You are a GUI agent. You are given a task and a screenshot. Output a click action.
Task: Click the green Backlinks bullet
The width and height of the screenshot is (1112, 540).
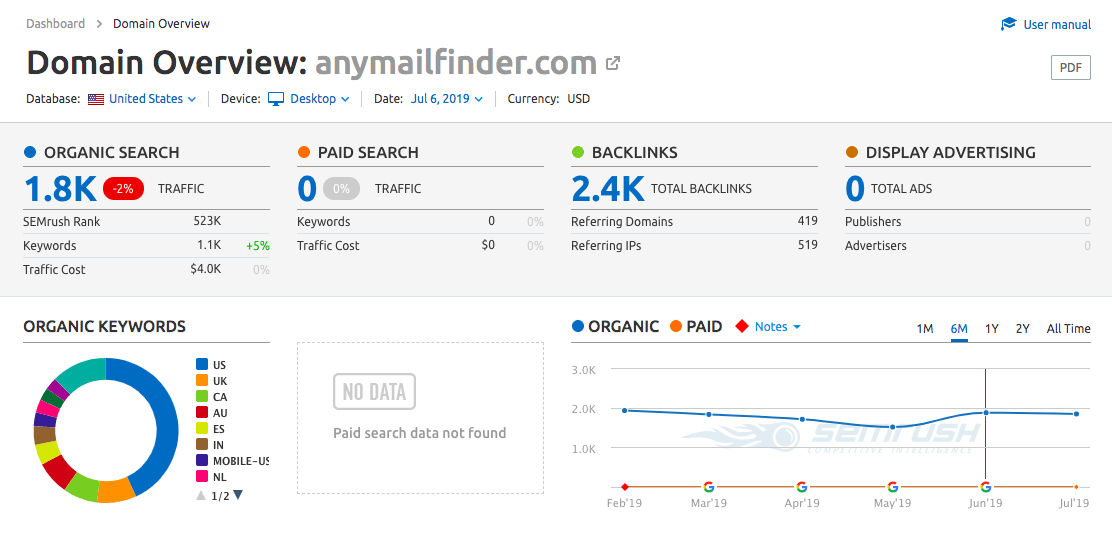coord(577,152)
